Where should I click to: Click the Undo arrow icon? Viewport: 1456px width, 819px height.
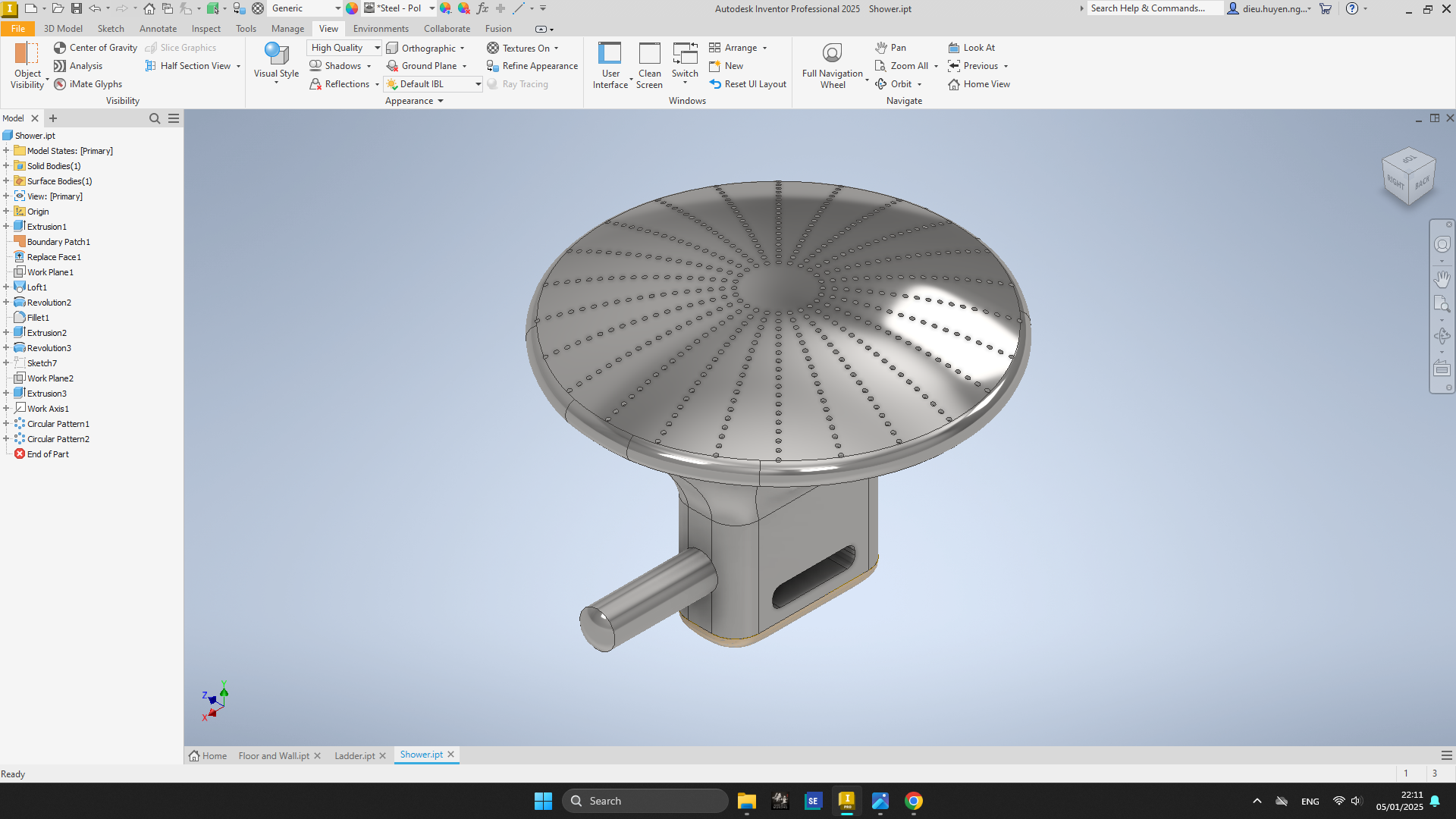pos(95,8)
